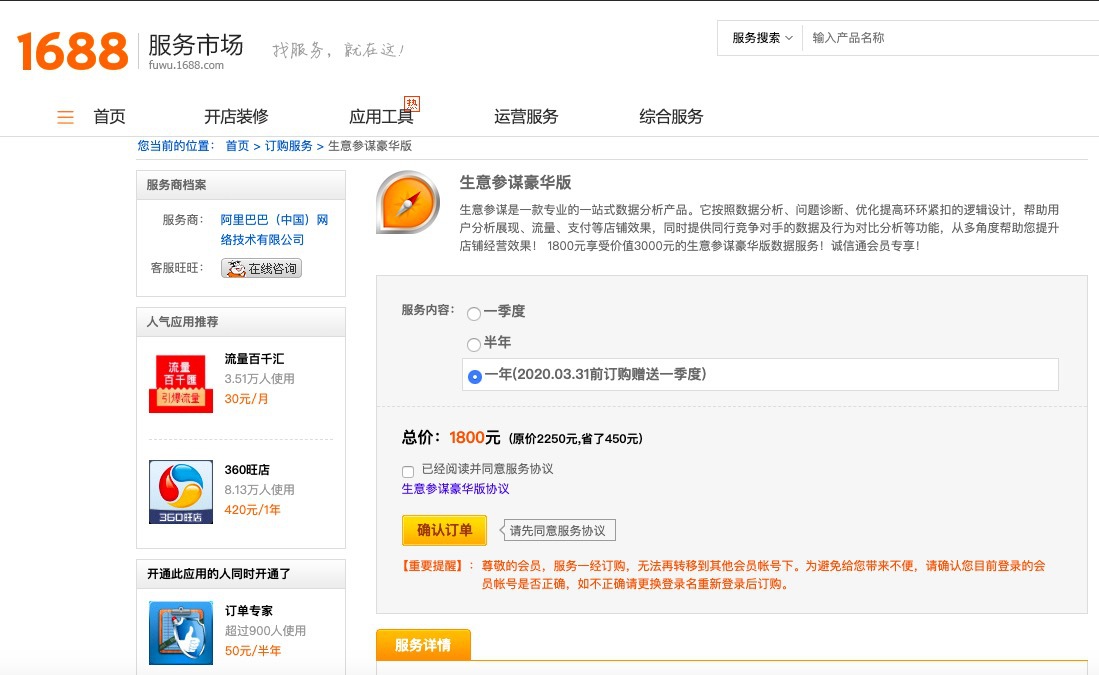Click the fuwu.1688.com domain text

[x=186, y=65]
